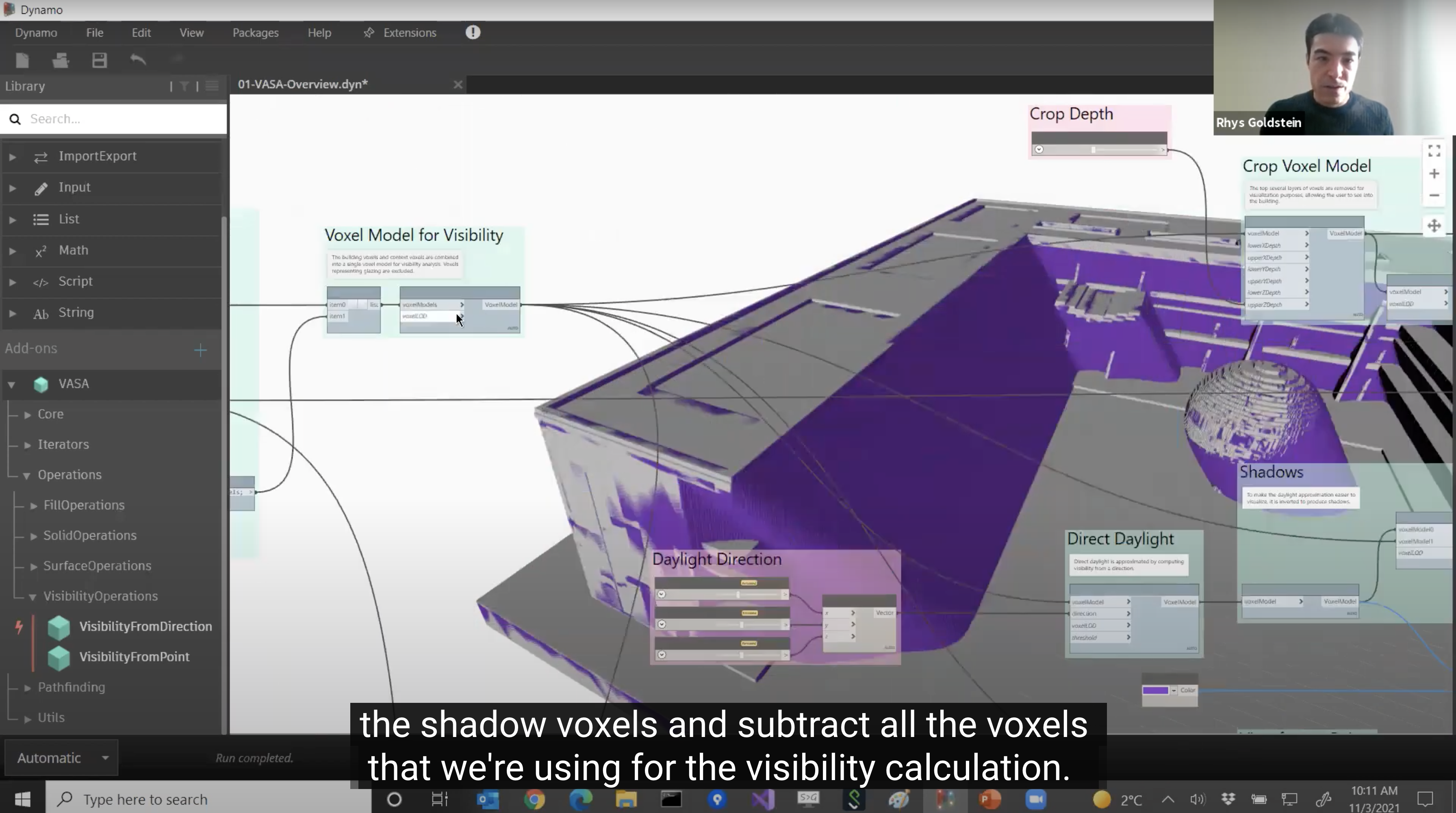Click the zoom to fit icon
The height and width of the screenshot is (813, 1456).
click(x=1434, y=151)
